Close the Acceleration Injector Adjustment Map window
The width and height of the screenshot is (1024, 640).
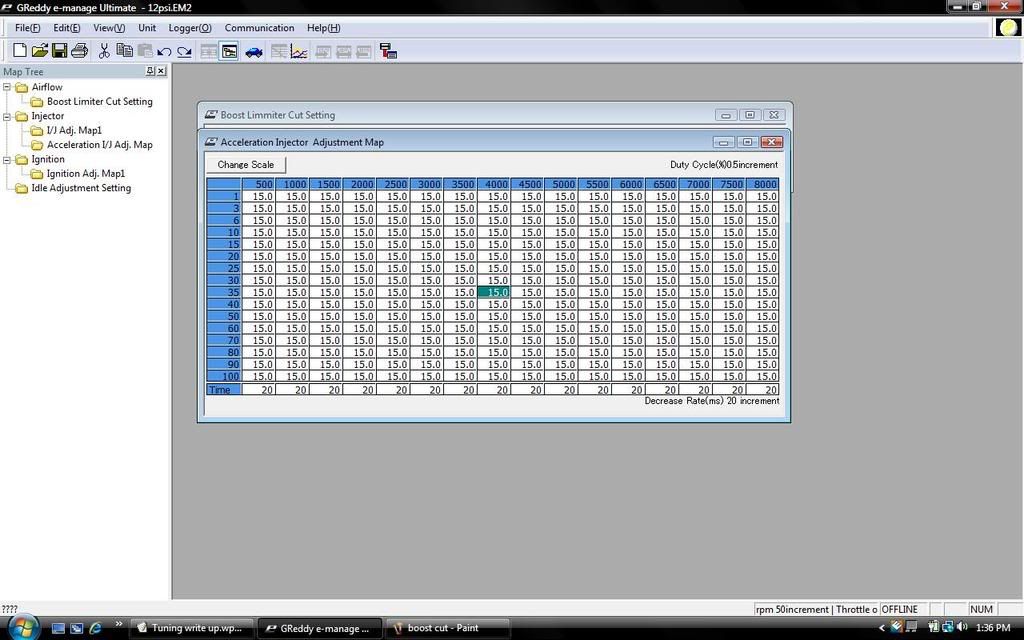[771, 142]
